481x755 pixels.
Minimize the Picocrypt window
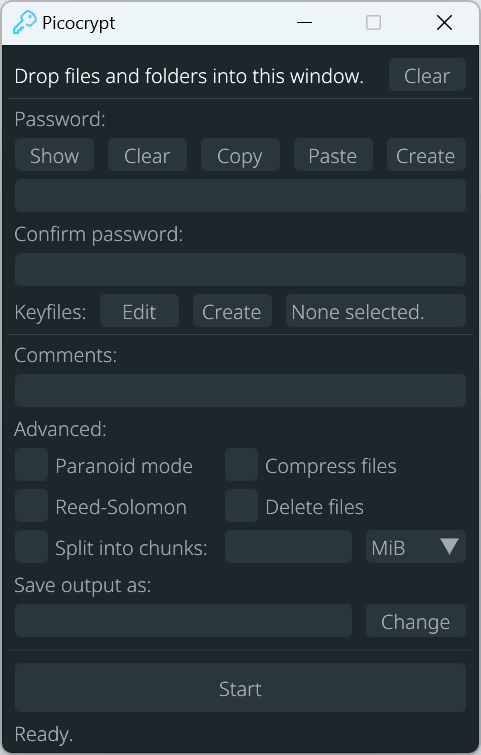click(x=304, y=23)
